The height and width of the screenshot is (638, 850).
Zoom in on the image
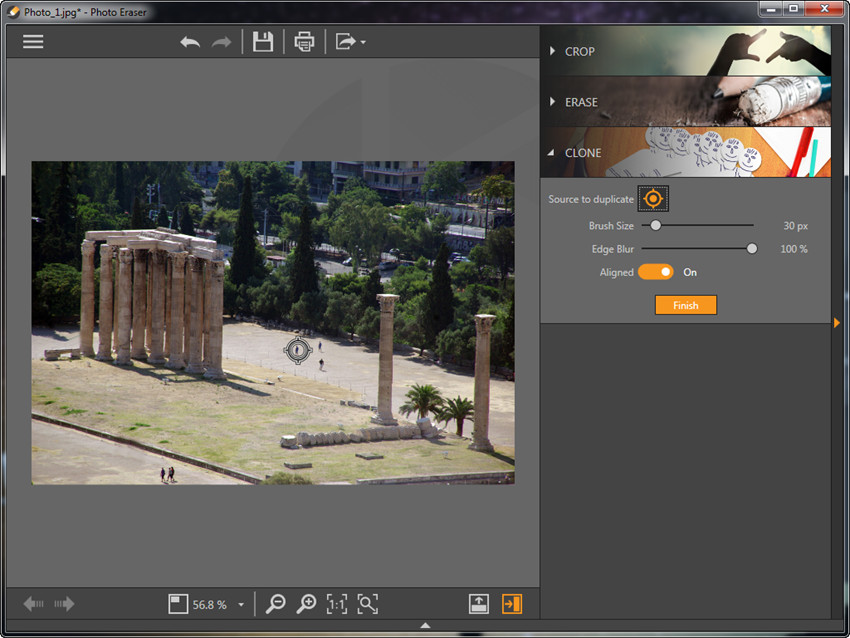click(306, 604)
